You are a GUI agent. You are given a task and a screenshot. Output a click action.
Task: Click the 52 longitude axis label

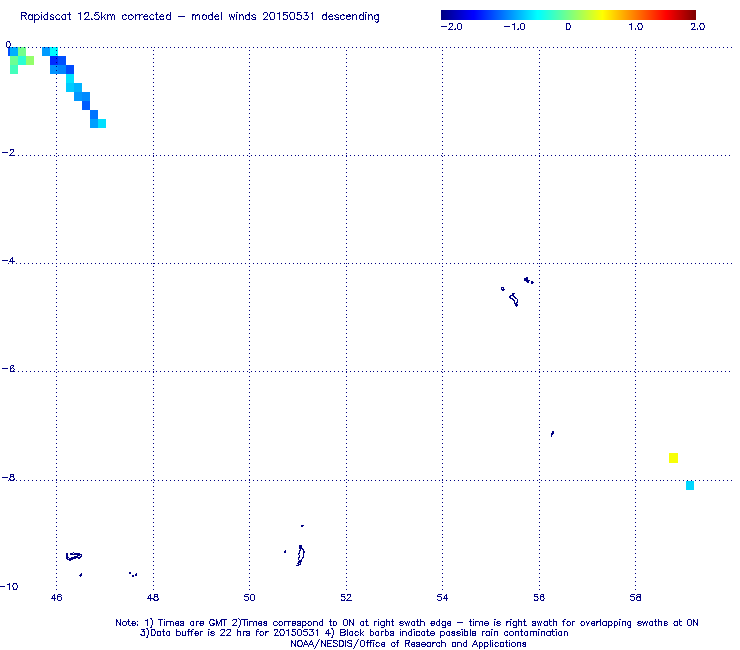click(346, 598)
